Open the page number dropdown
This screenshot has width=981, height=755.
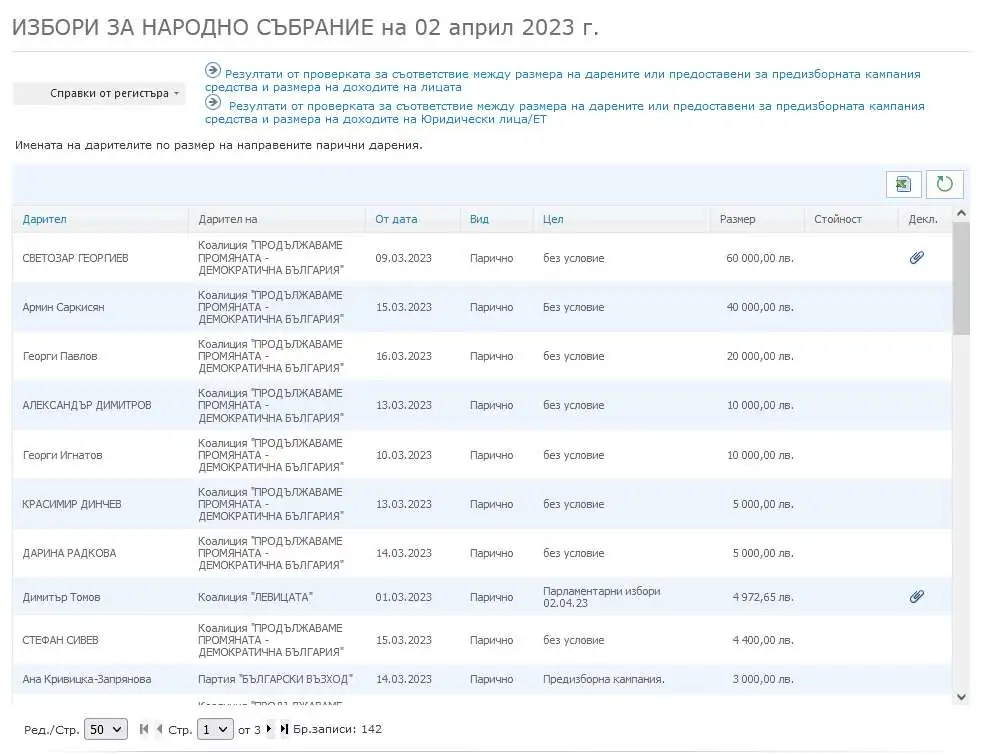pyautogui.click(x=215, y=730)
